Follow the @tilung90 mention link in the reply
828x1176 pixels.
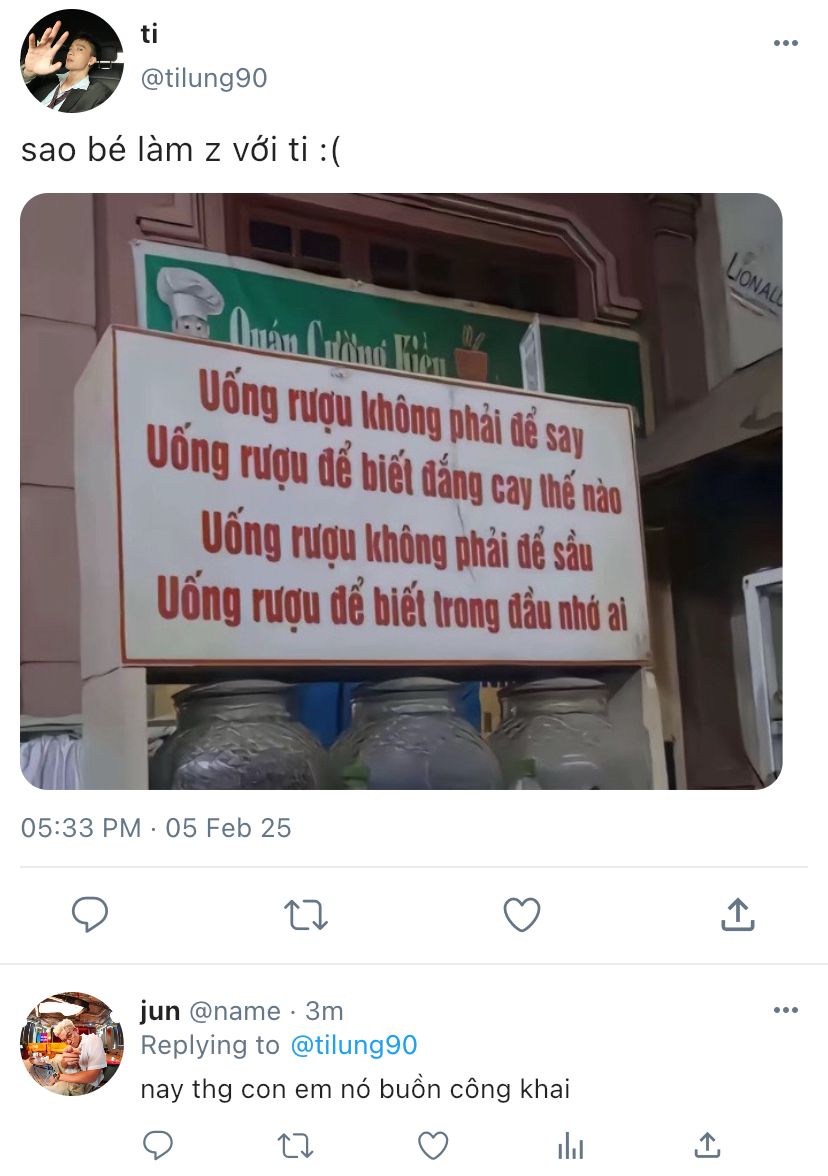click(x=353, y=1045)
